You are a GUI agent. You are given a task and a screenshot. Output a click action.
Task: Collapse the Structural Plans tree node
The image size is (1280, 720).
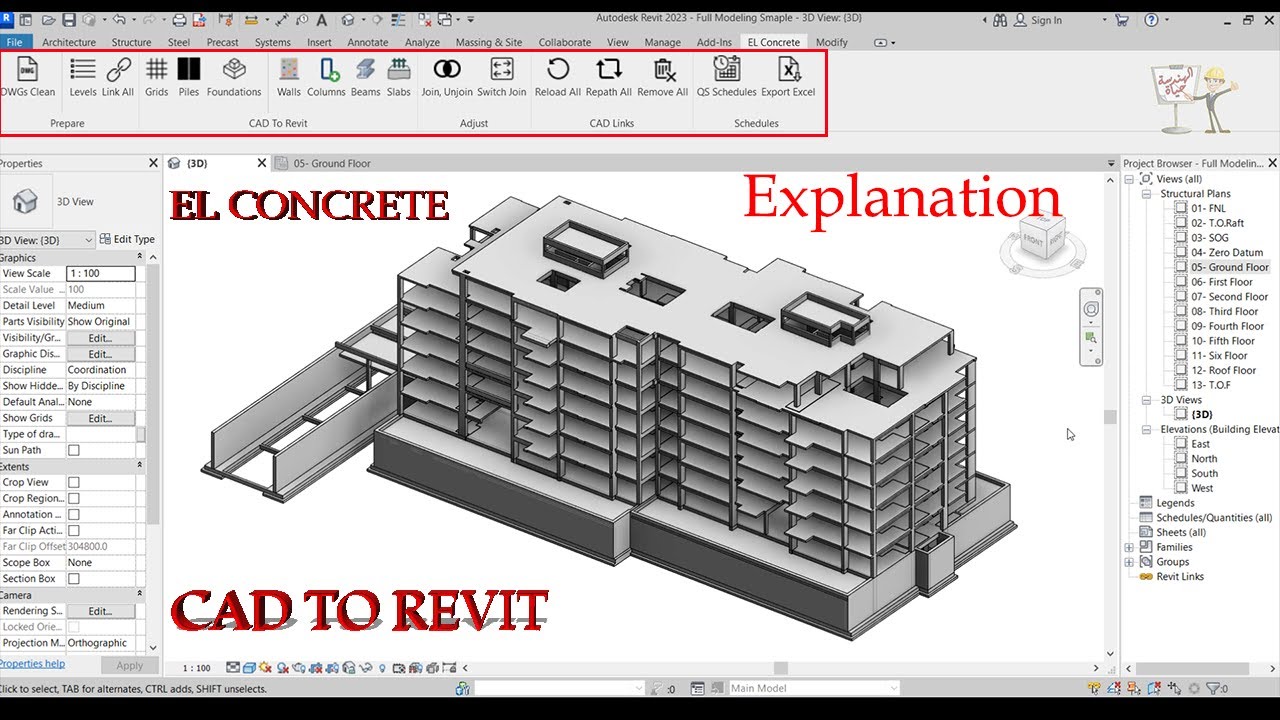point(1146,194)
